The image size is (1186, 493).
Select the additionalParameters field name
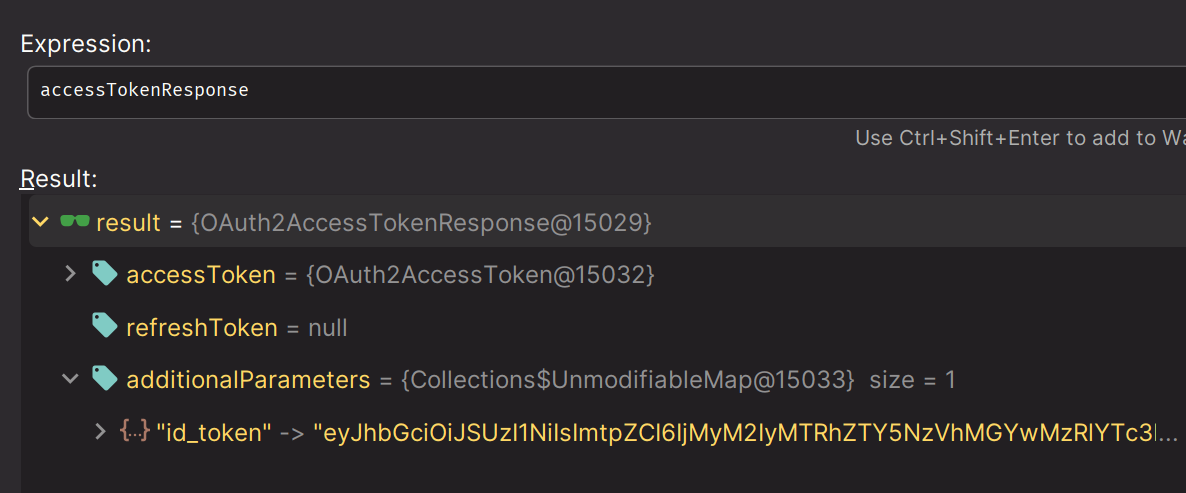(248, 380)
